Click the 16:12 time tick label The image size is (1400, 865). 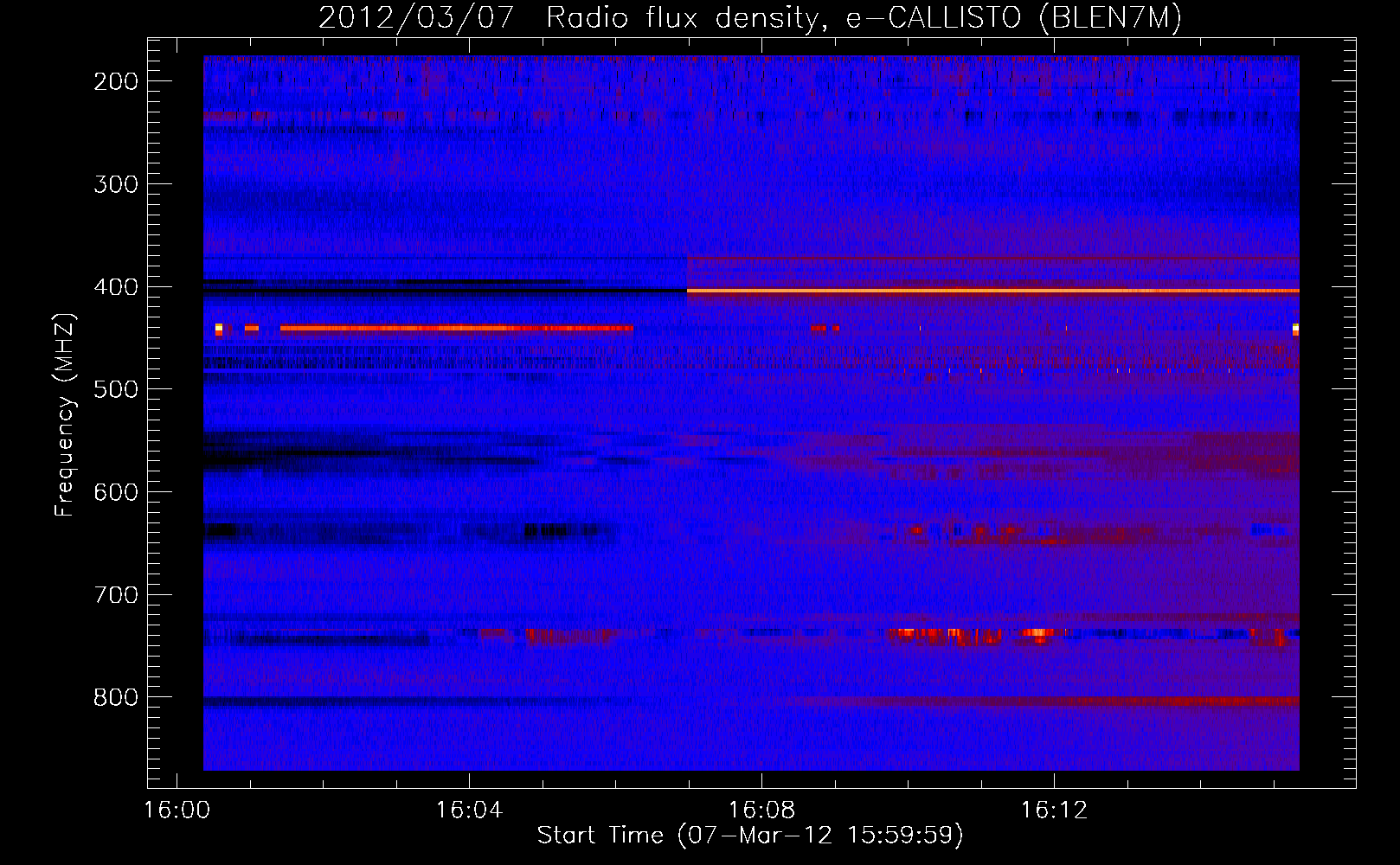coord(1054,811)
